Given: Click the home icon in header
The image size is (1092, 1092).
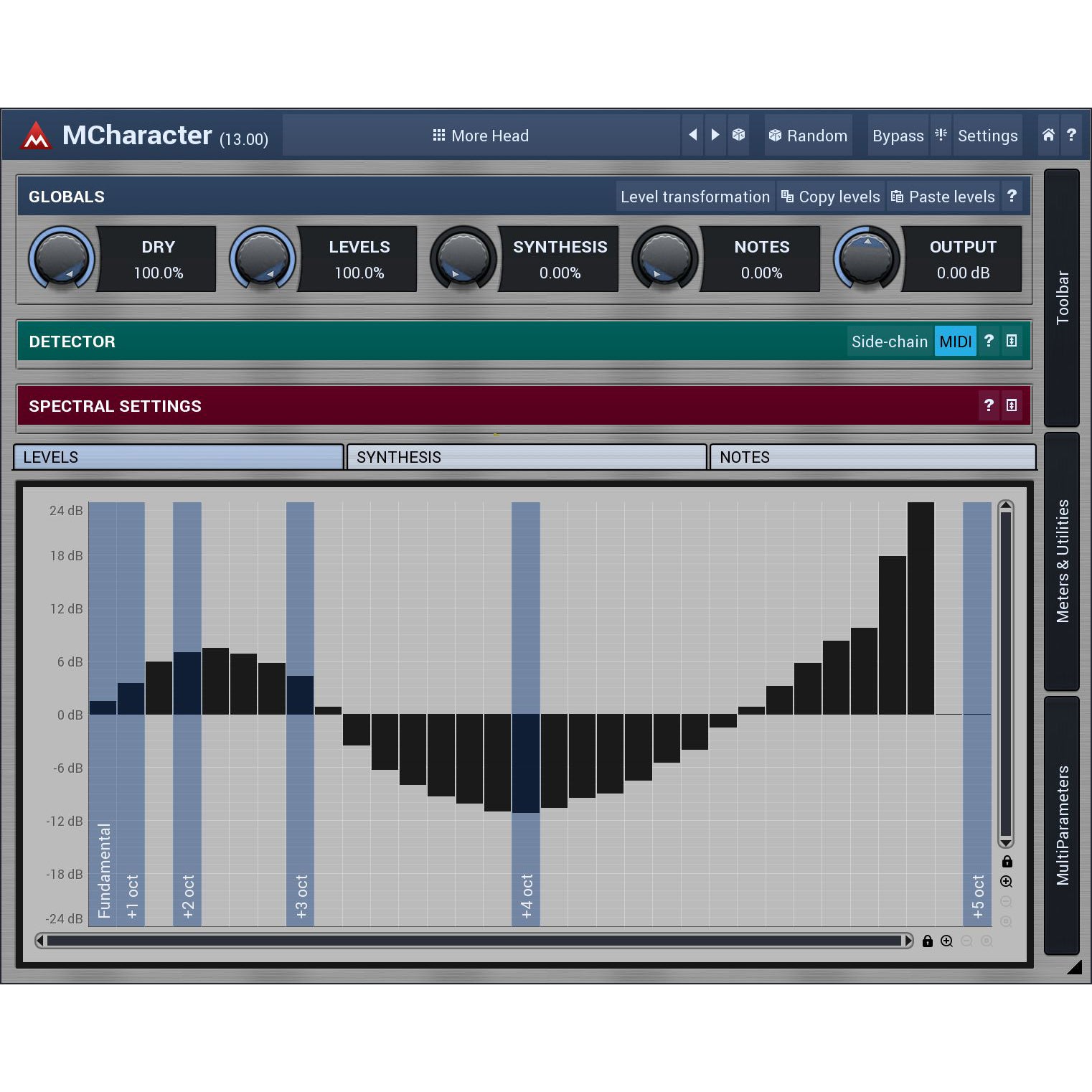Looking at the screenshot, I should [x=1048, y=135].
